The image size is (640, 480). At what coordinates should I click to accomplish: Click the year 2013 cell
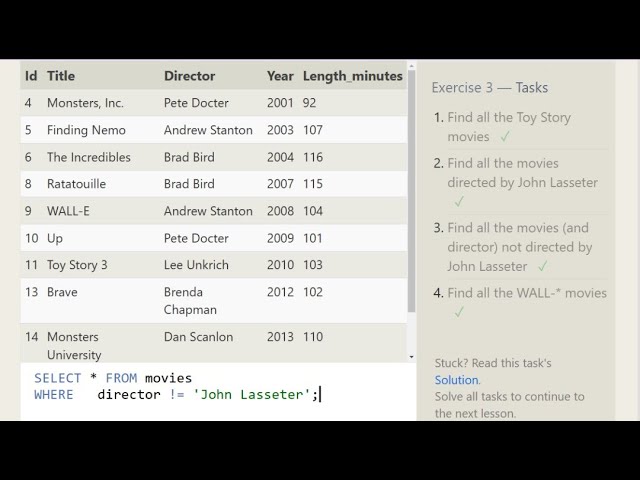(x=280, y=337)
